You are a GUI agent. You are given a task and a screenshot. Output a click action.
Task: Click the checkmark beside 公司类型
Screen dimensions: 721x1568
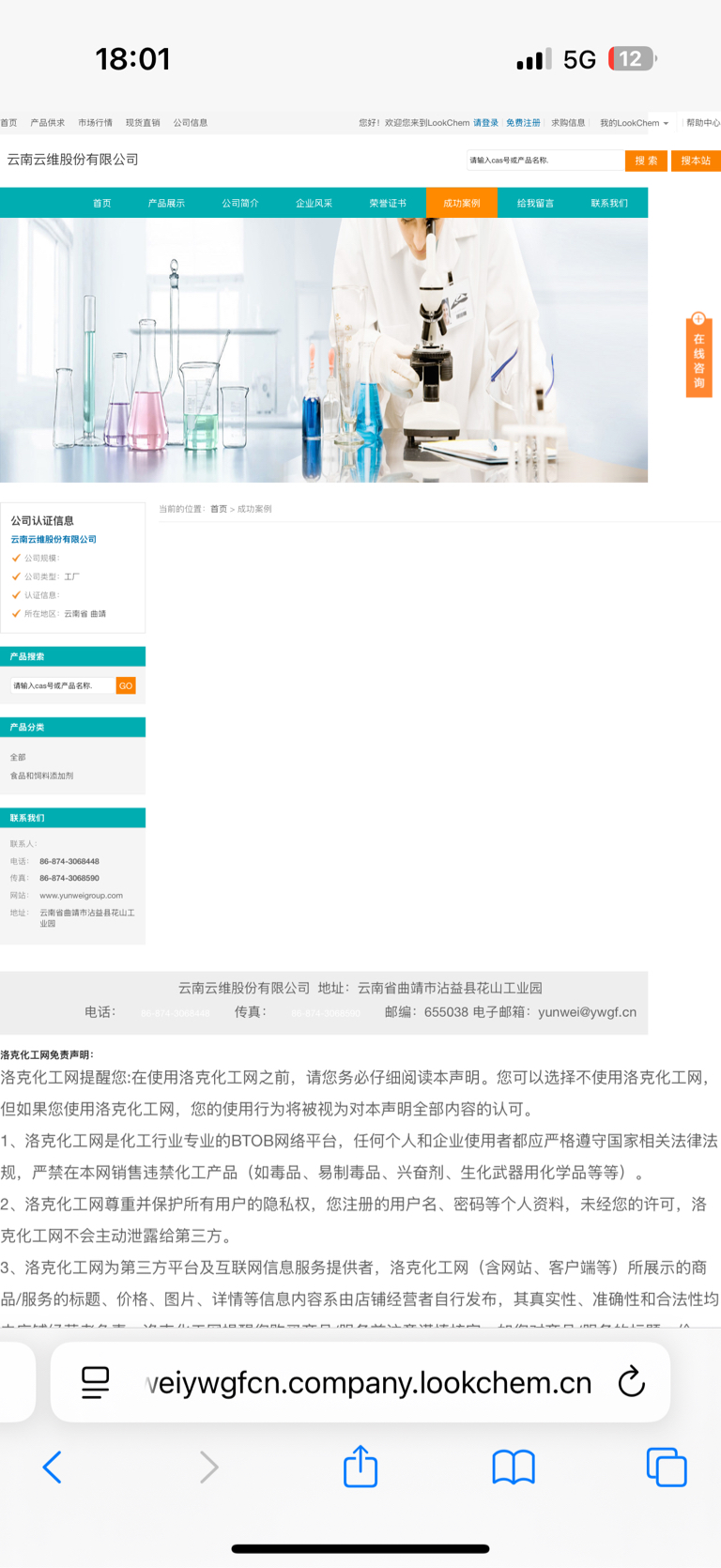tap(16, 576)
